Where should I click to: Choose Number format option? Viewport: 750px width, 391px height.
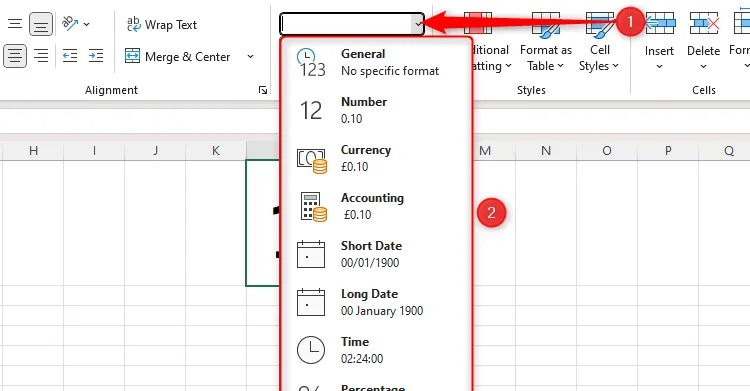(x=376, y=110)
